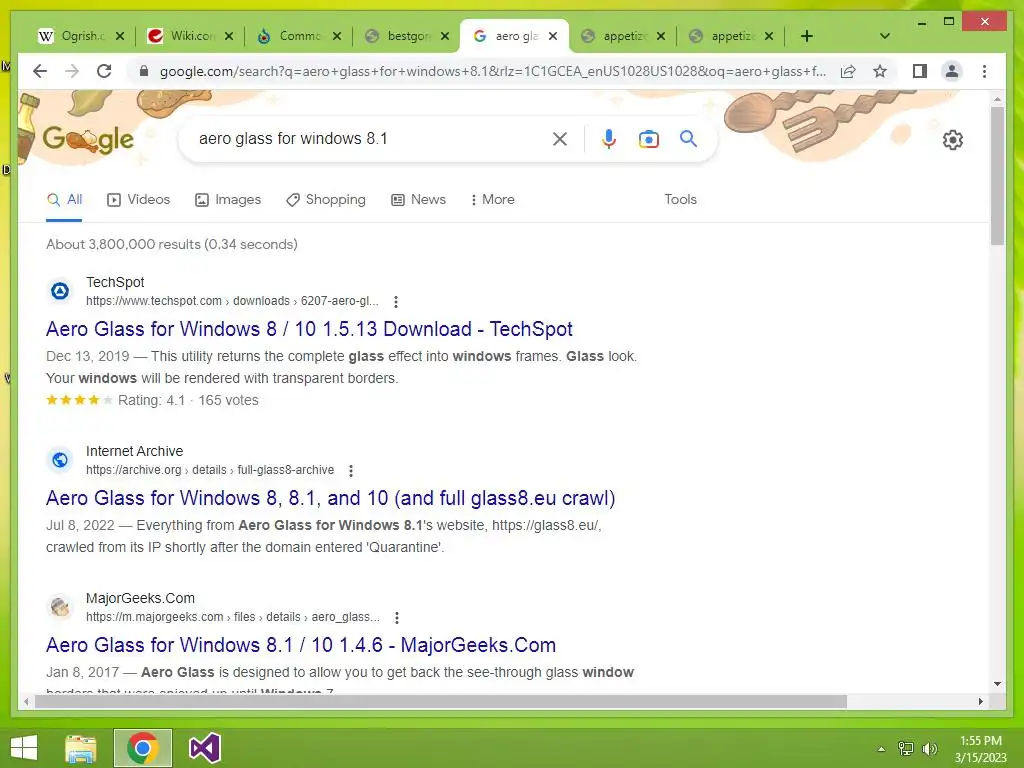This screenshot has height=768, width=1024.
Task: Open more options for TechSpot result
Action: [x=396, y=302]
